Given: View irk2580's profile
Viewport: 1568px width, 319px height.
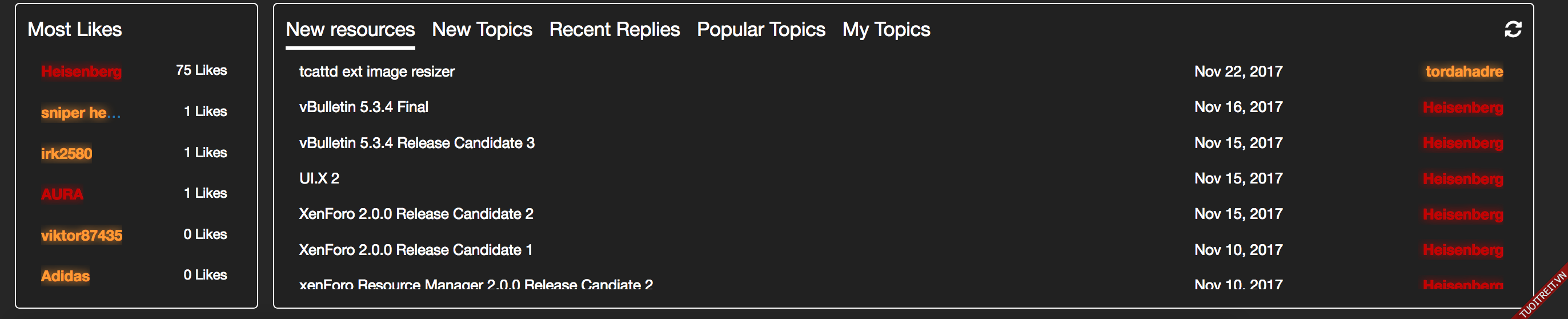Looking at the screenshot, I should point(66,153).
